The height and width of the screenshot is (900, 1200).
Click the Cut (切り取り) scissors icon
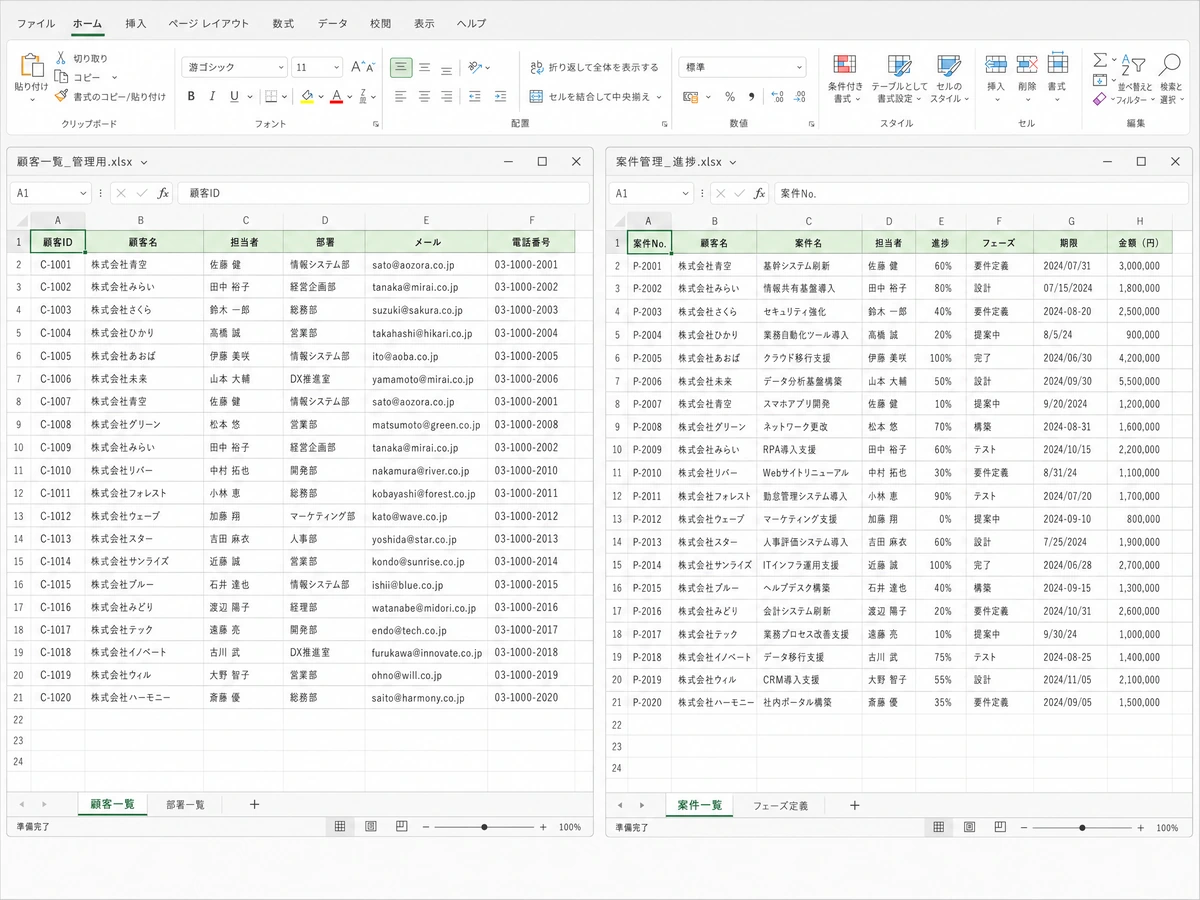(61, 58)
